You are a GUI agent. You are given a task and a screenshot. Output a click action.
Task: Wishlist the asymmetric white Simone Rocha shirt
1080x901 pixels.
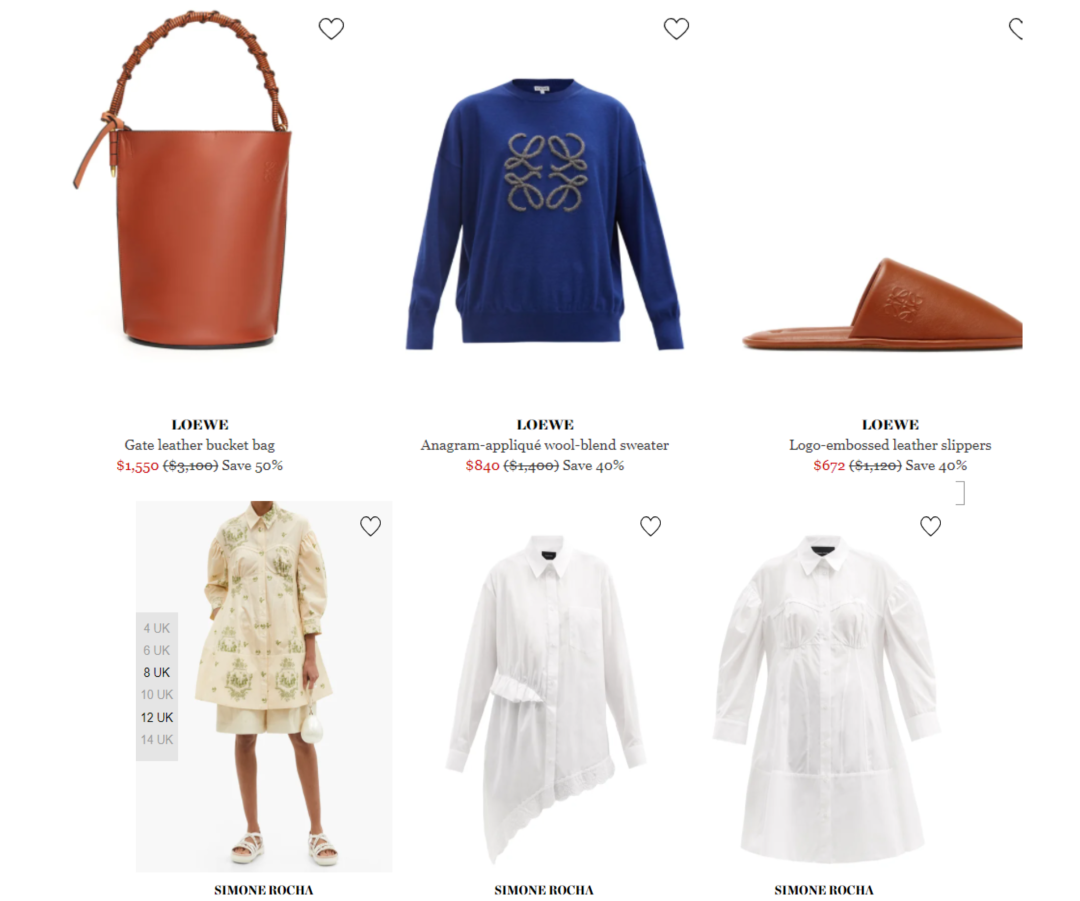[x=650, y=526]
